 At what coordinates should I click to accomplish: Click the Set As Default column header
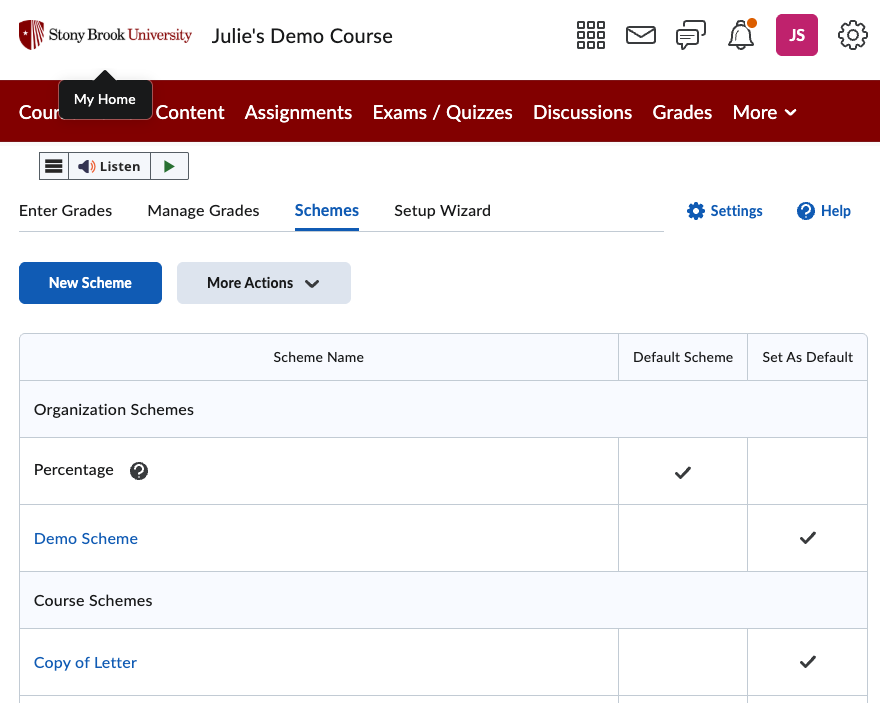coord(807,357)
